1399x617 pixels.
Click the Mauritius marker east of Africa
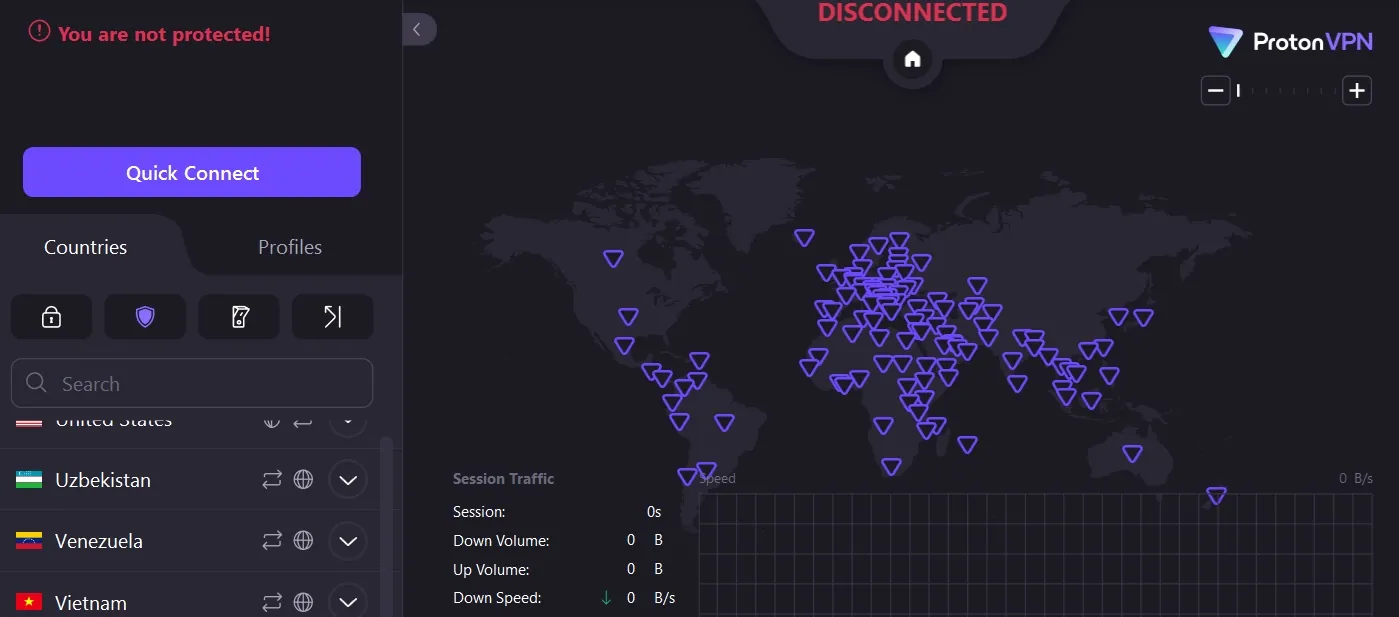pos(967,445)
